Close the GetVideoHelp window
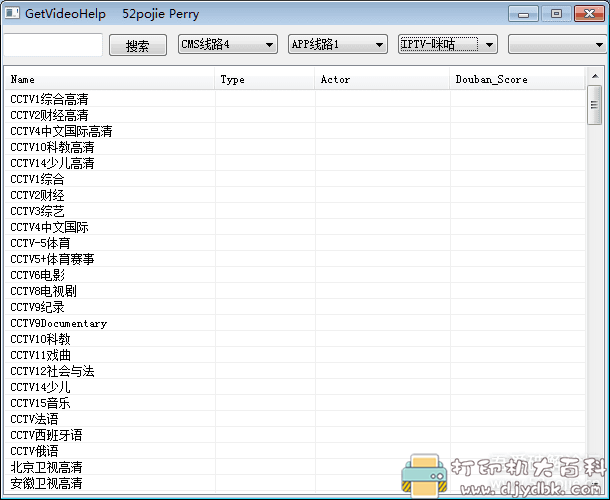610x500 pixels. pyautogui.click(x=589, y=14)
